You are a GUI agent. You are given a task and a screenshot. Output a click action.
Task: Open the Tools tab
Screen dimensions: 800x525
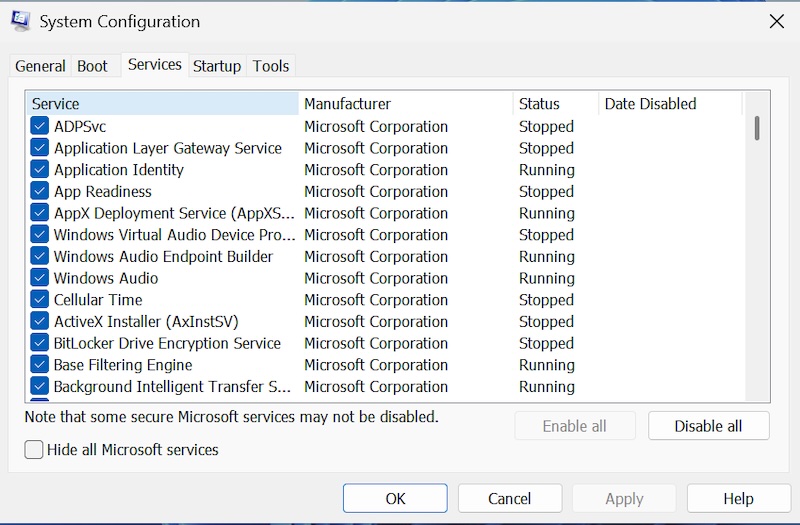point(271,66)
